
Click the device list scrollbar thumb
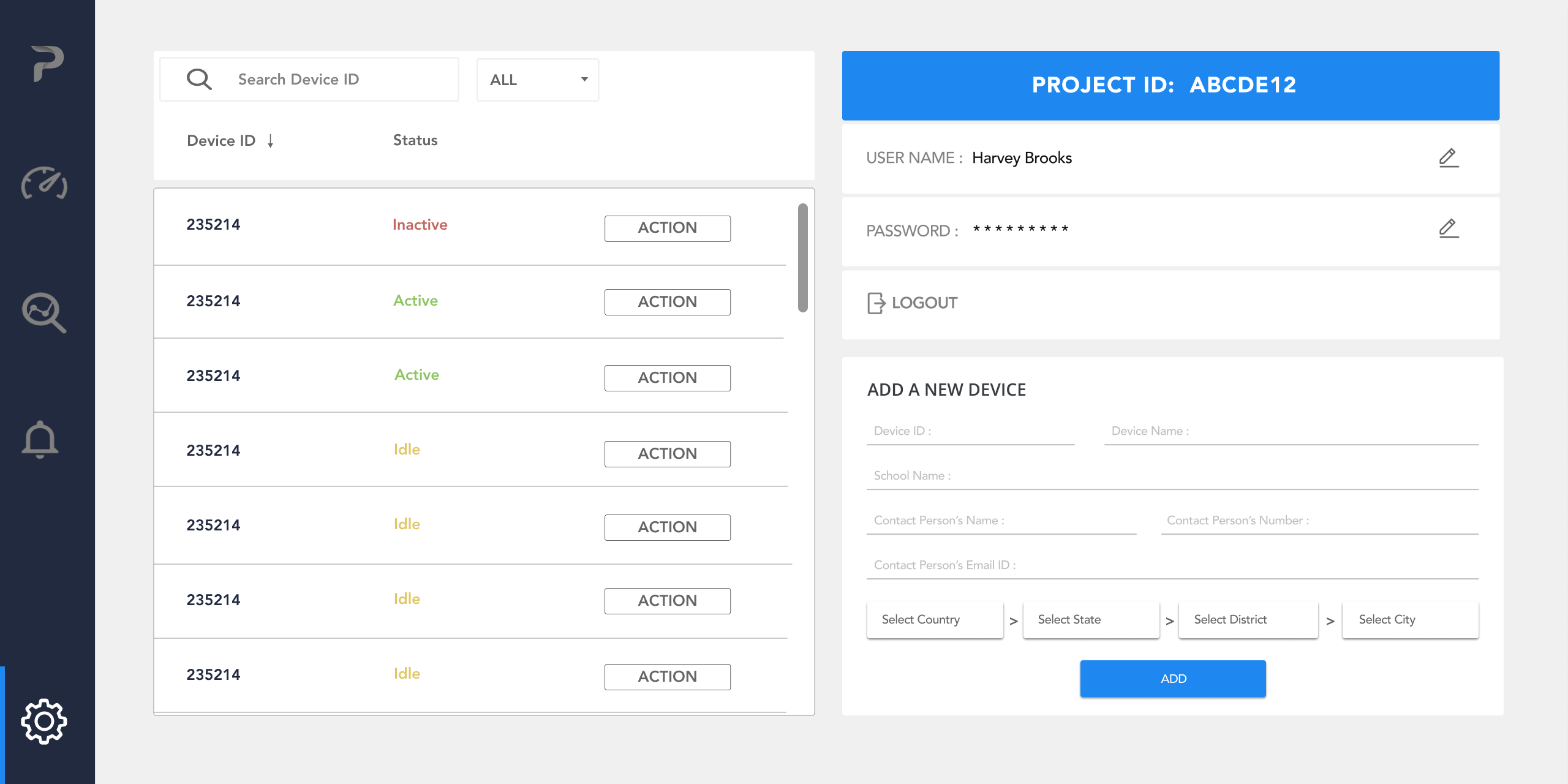pos(802,257)
